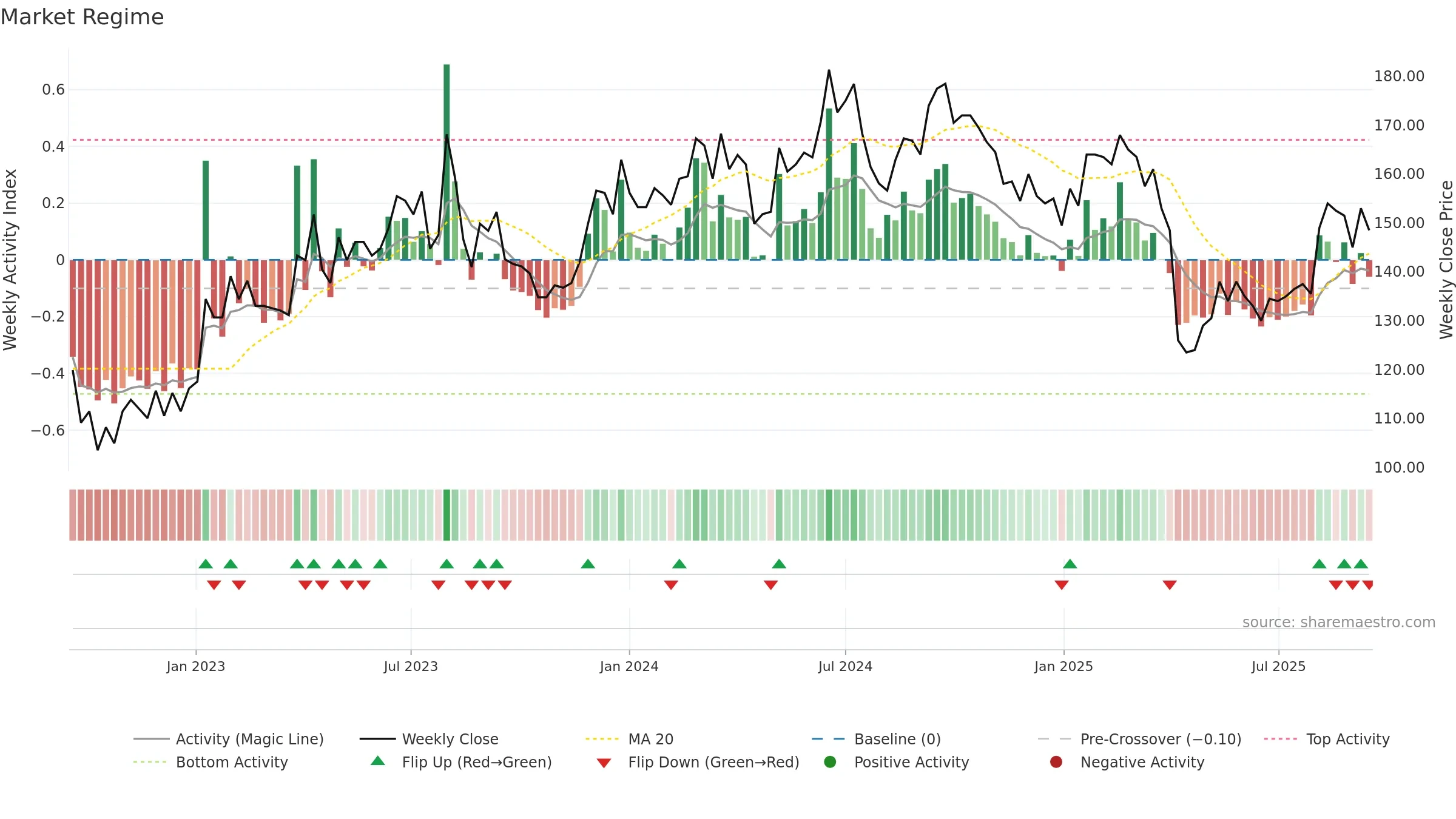Screen dimensions: 1456x819
Task: Click the tallest green activity bar near Aug 2023
Action: tap(447, 162)
